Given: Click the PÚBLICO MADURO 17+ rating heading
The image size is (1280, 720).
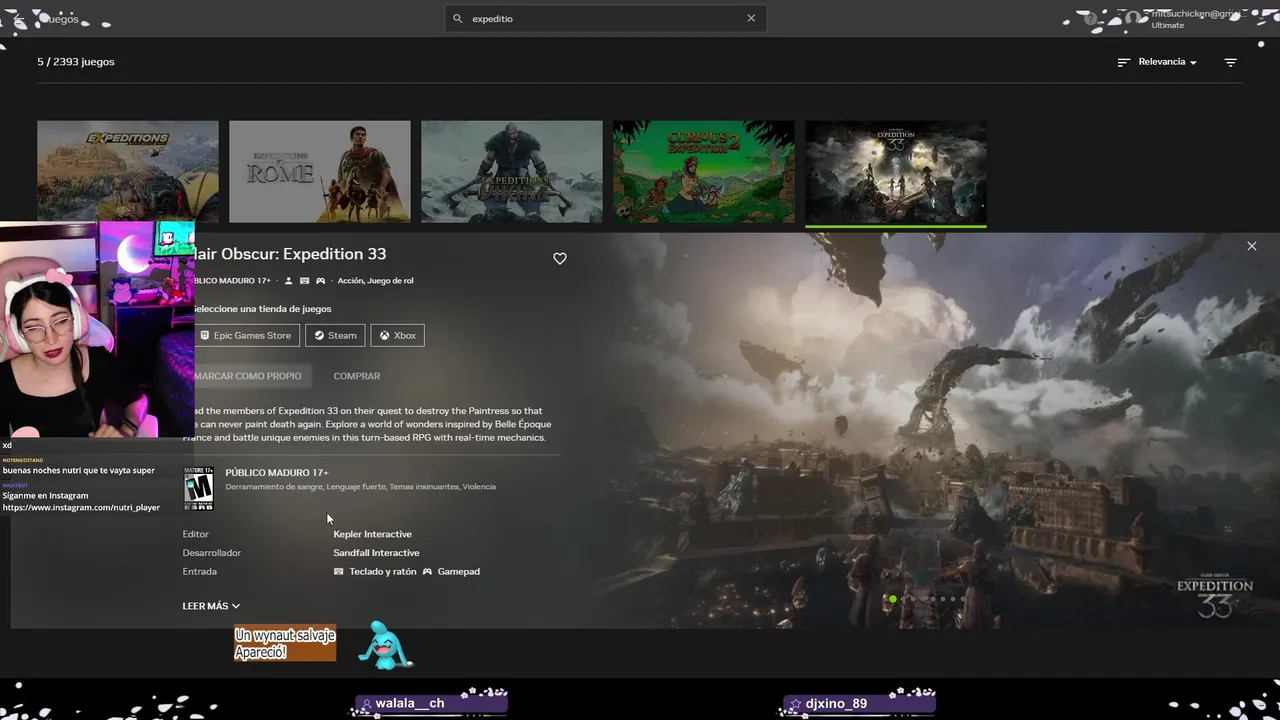Looking at the screenshot, I should coord(277,473).
